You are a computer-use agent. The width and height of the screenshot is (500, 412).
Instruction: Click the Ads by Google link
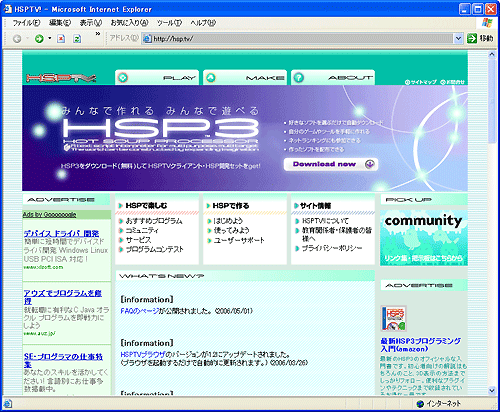tap(49, 215)
